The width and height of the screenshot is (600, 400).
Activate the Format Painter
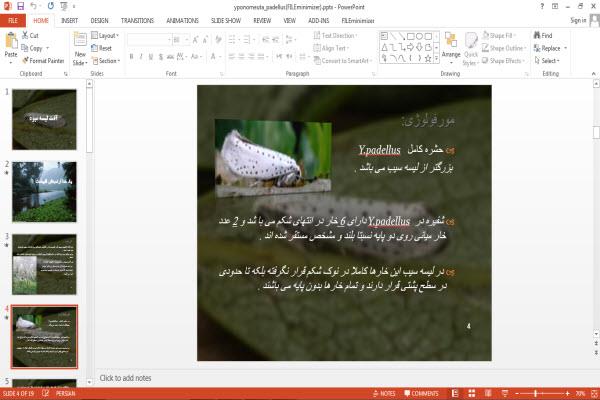click(43, 60)
